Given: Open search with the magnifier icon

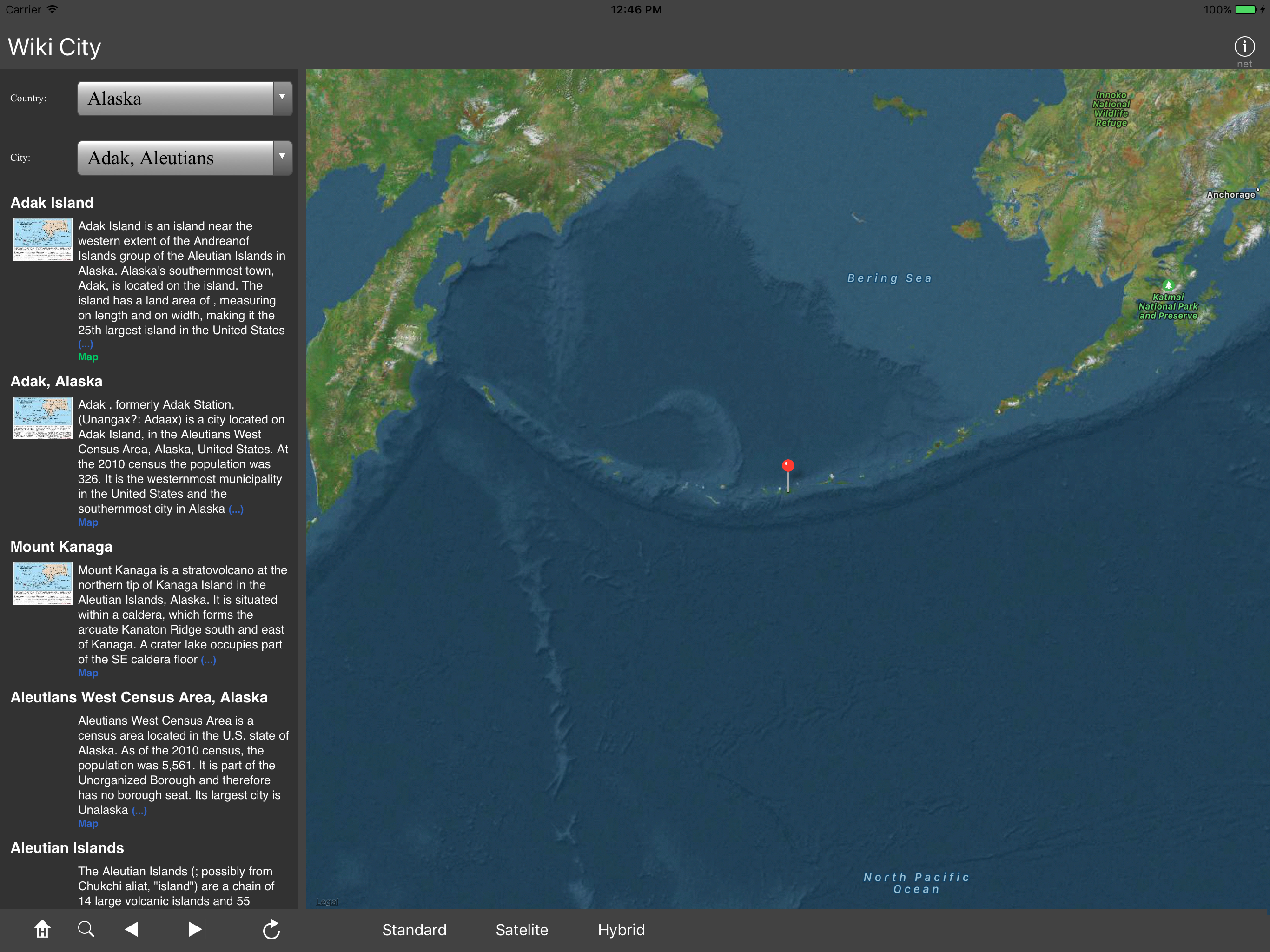Looking at the screenshot, I should [86, 929].
